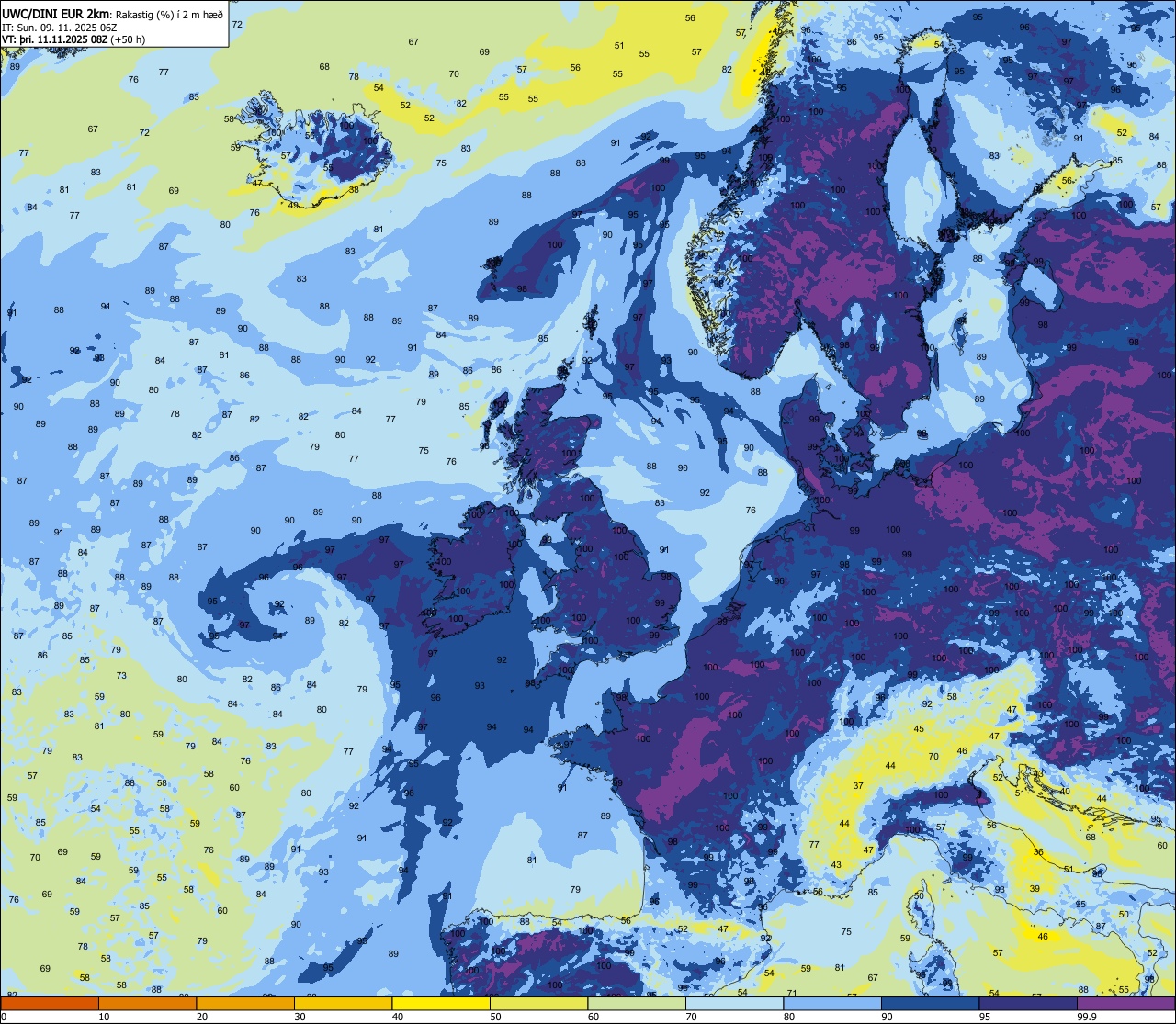
Task: Click the '10' tick label on the color scale
Action: coord(104,1017)
